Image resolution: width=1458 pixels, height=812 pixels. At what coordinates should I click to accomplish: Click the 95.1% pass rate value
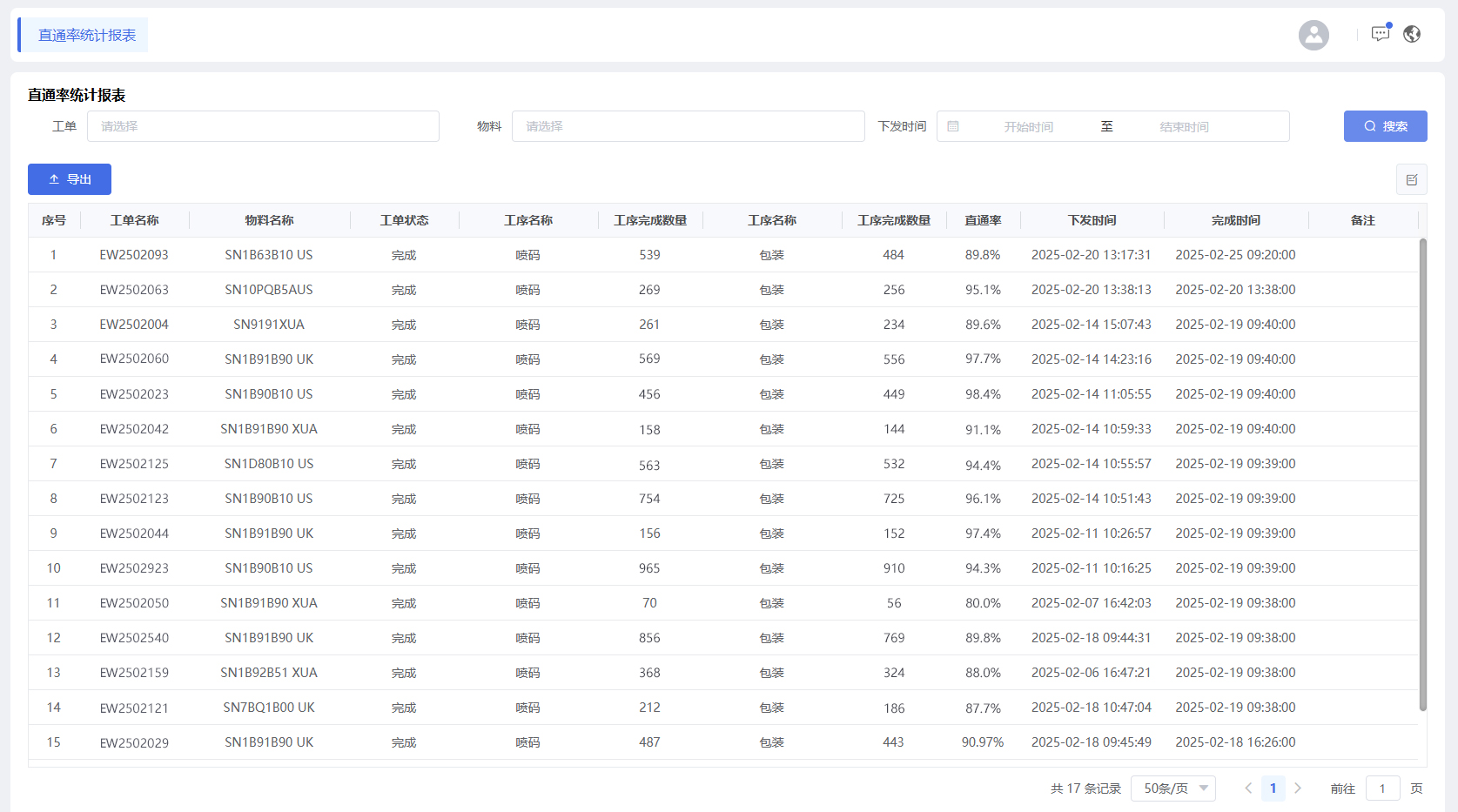pos(983,290)
